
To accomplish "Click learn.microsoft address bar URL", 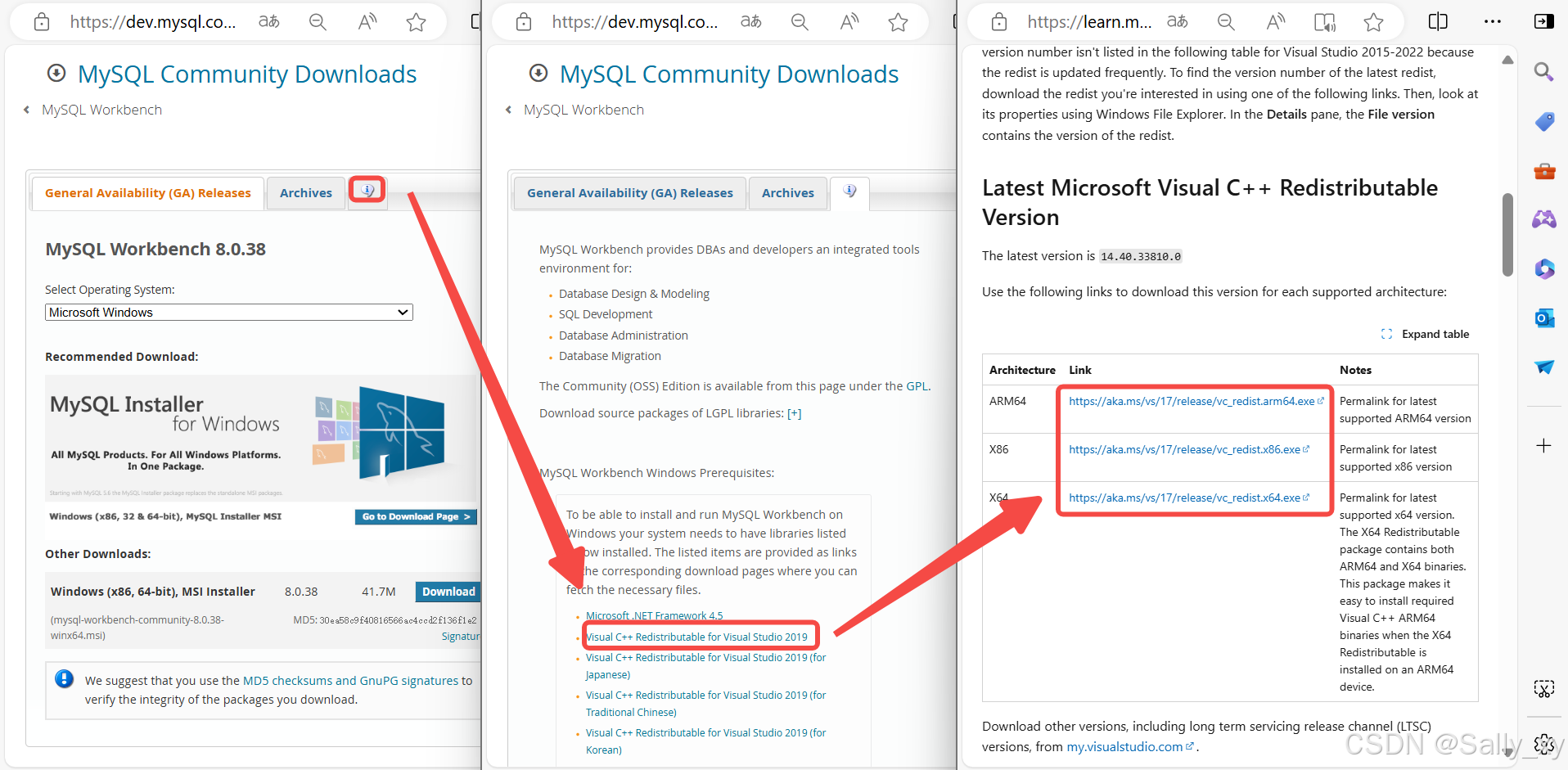I will [1089, 22].
